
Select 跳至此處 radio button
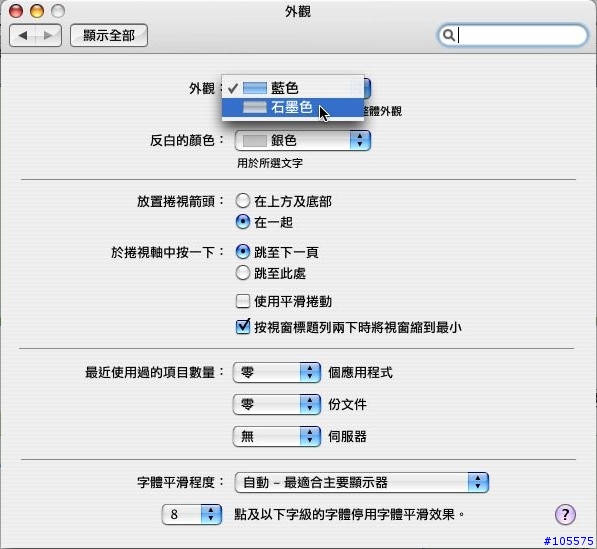click(x=243, y=273)
